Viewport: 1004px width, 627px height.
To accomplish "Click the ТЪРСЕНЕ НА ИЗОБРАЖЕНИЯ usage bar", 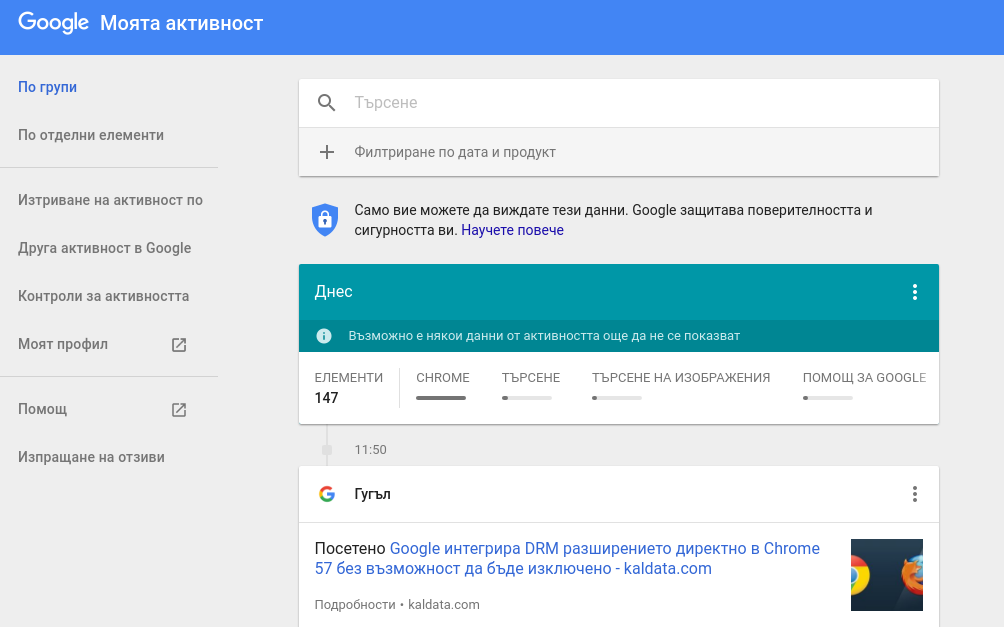I will point(617,398).
